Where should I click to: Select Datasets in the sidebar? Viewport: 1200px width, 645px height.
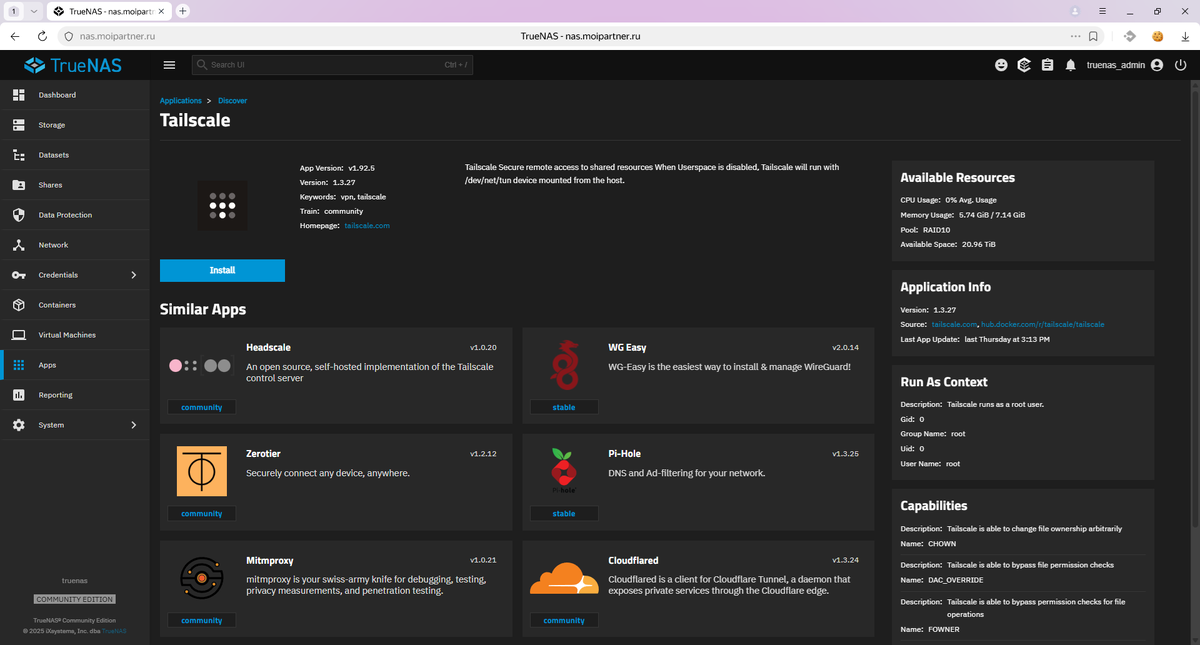pos(75,155)
